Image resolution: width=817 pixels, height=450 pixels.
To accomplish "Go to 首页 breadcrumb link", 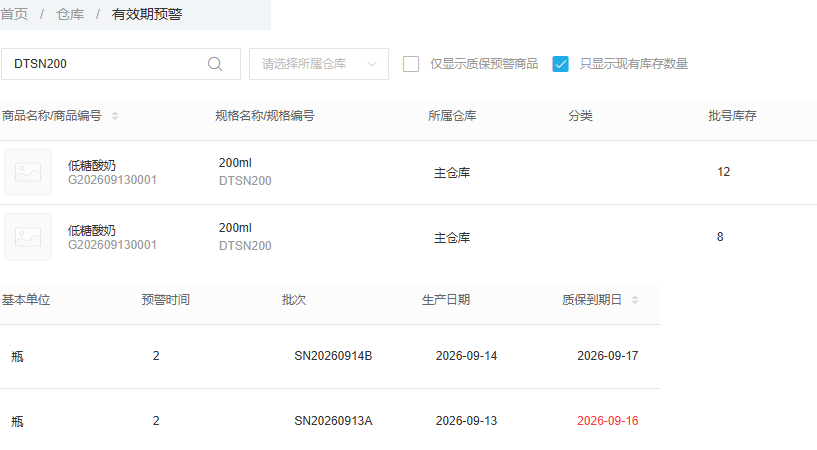I will pyautogui.click(x=14, y=14).
